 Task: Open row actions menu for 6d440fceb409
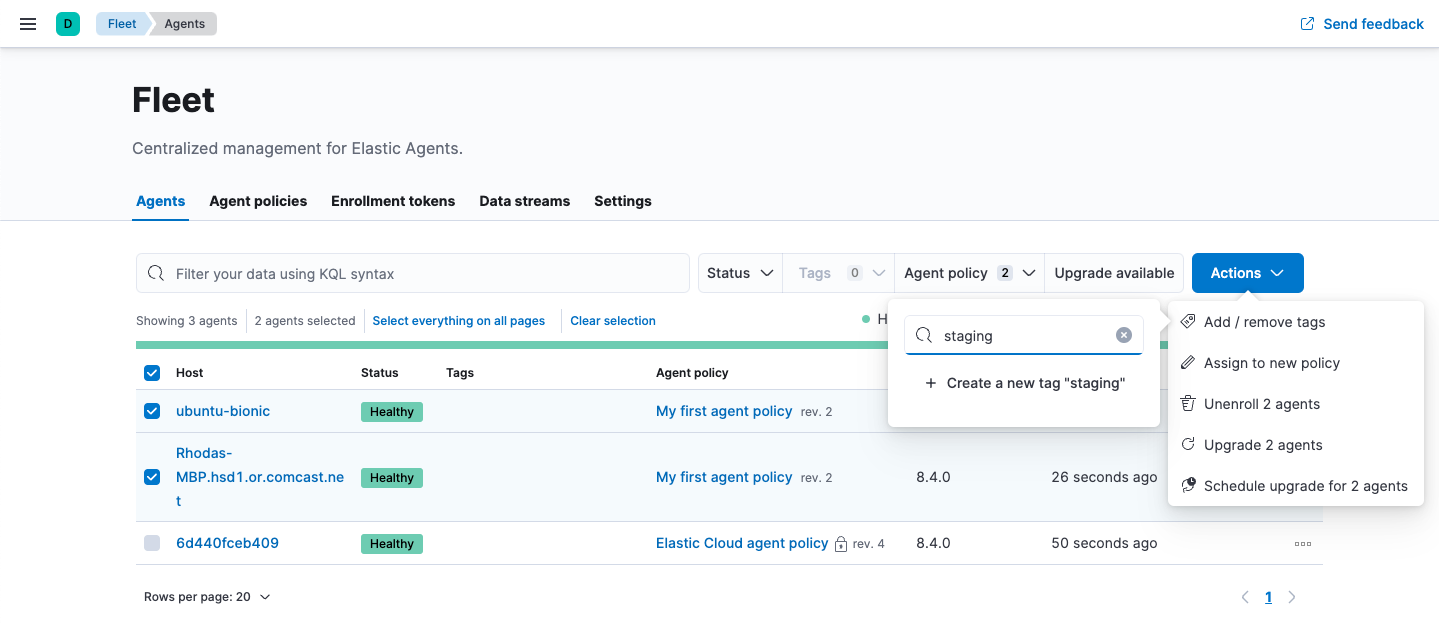click(1302, 544)
